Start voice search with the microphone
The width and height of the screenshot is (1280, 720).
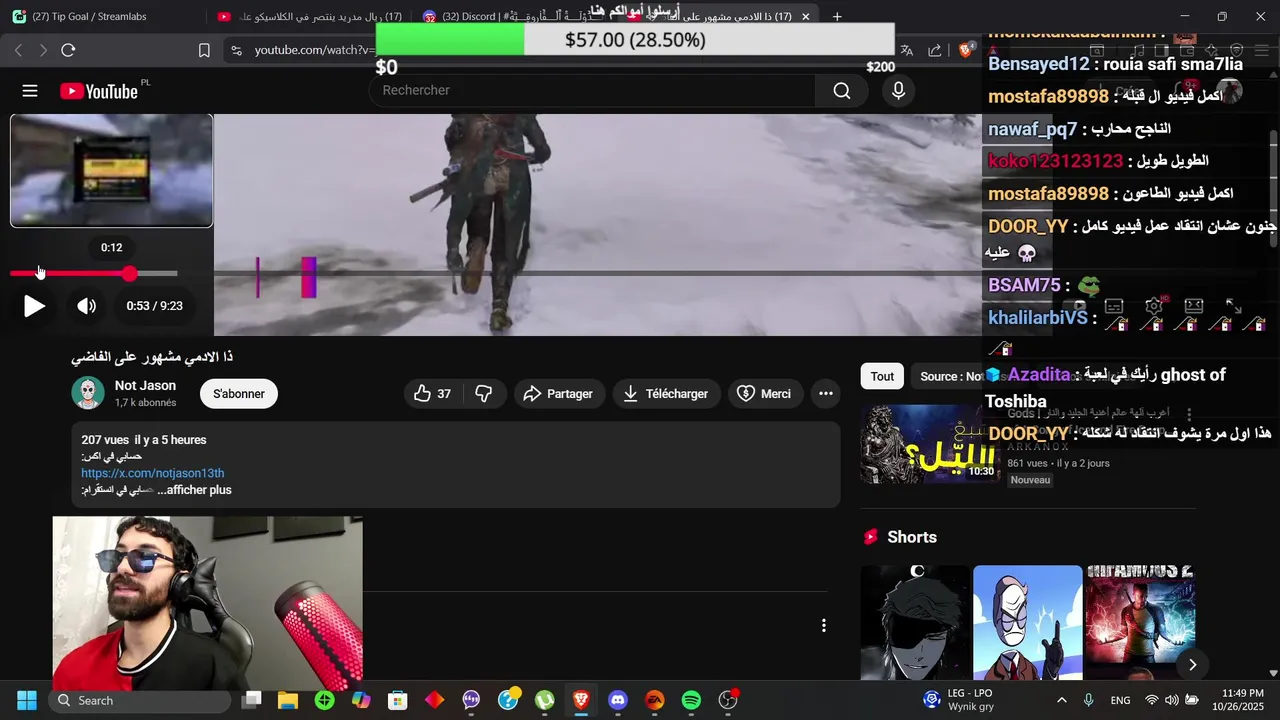(898, 91)
